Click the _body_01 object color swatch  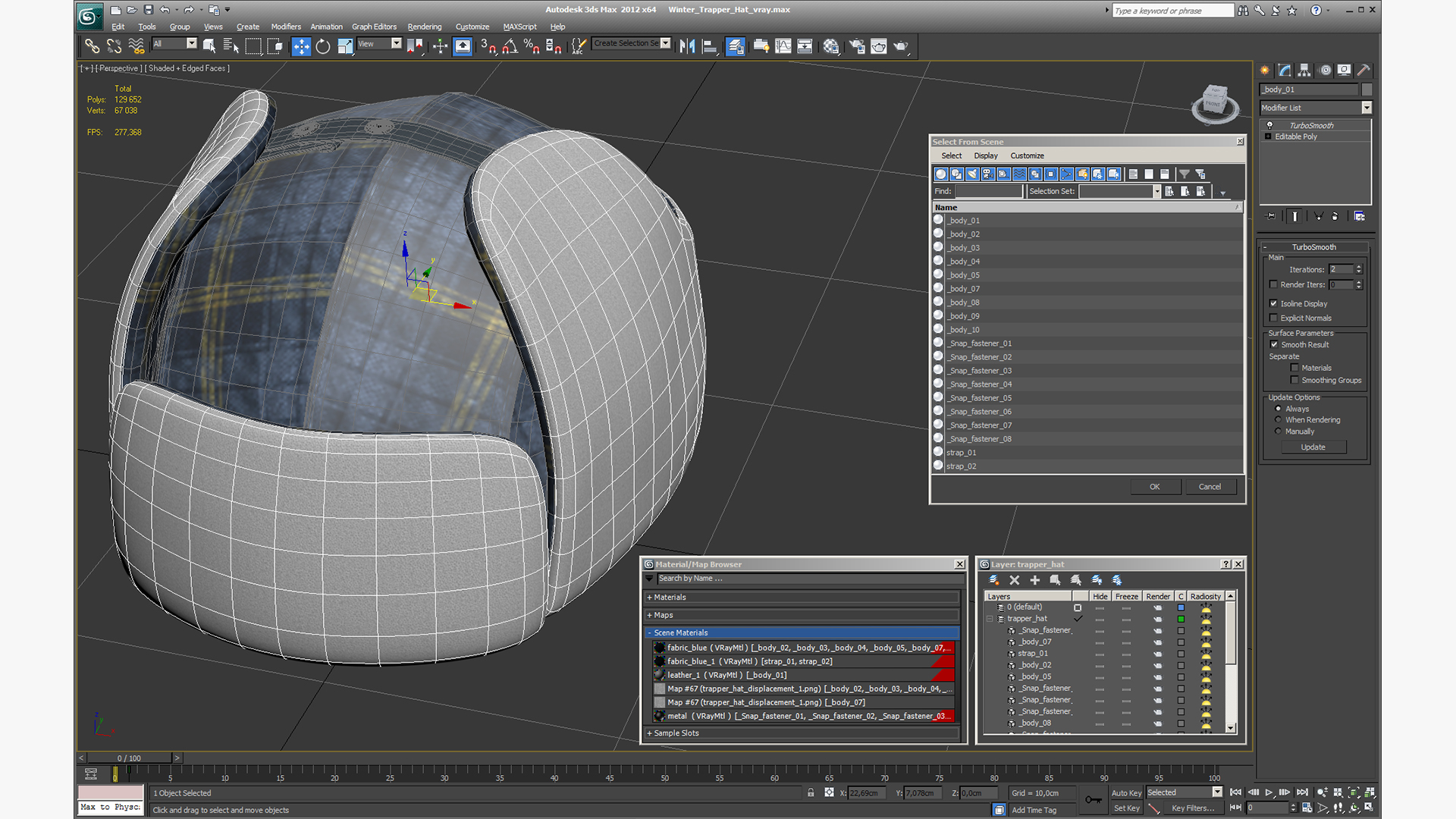coord(1367,89)
